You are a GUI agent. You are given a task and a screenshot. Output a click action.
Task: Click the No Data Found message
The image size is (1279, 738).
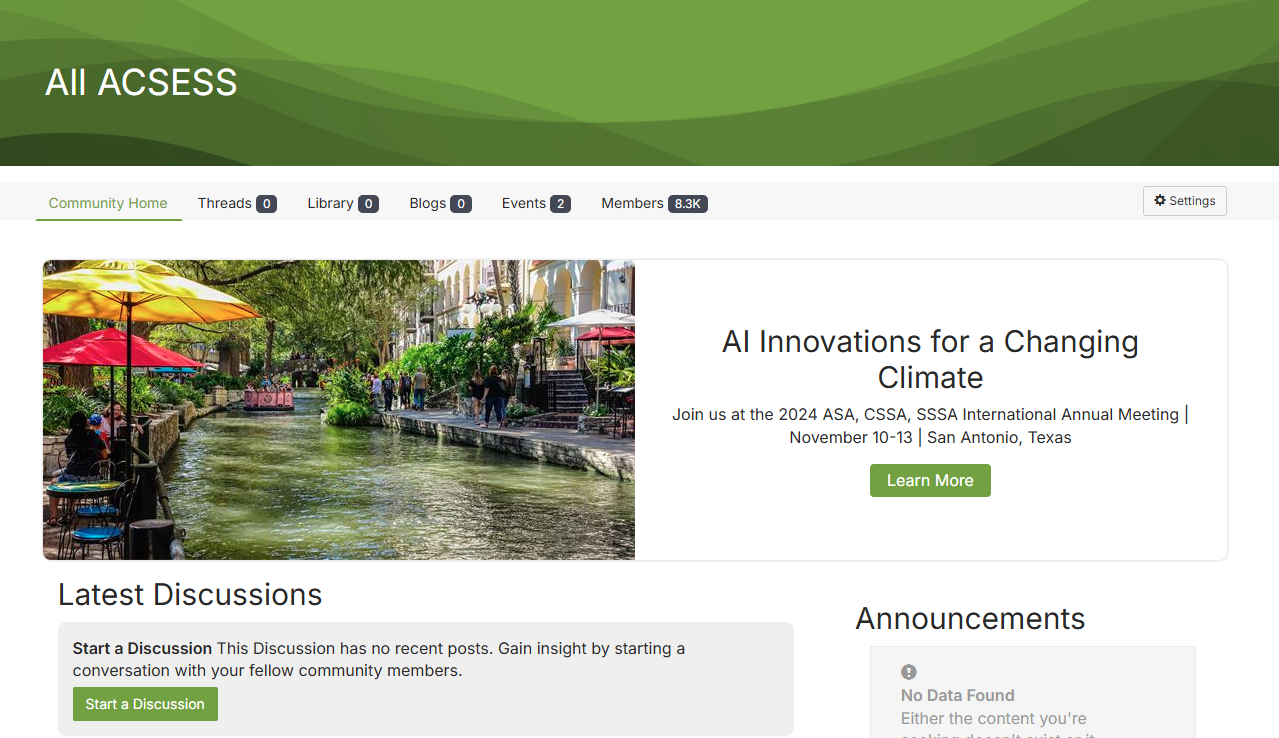coord(957,695)
